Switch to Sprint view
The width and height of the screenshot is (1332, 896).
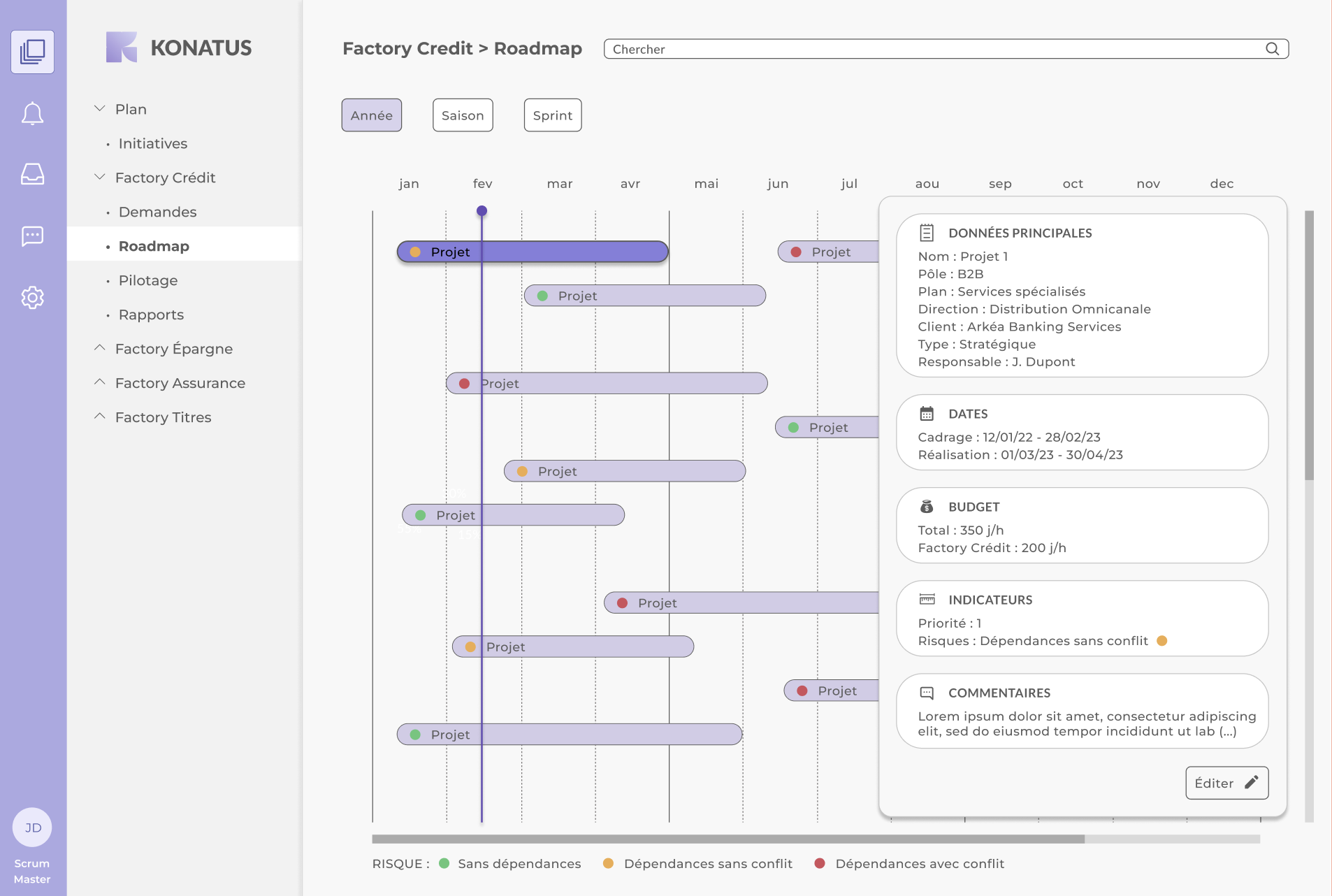553,115
